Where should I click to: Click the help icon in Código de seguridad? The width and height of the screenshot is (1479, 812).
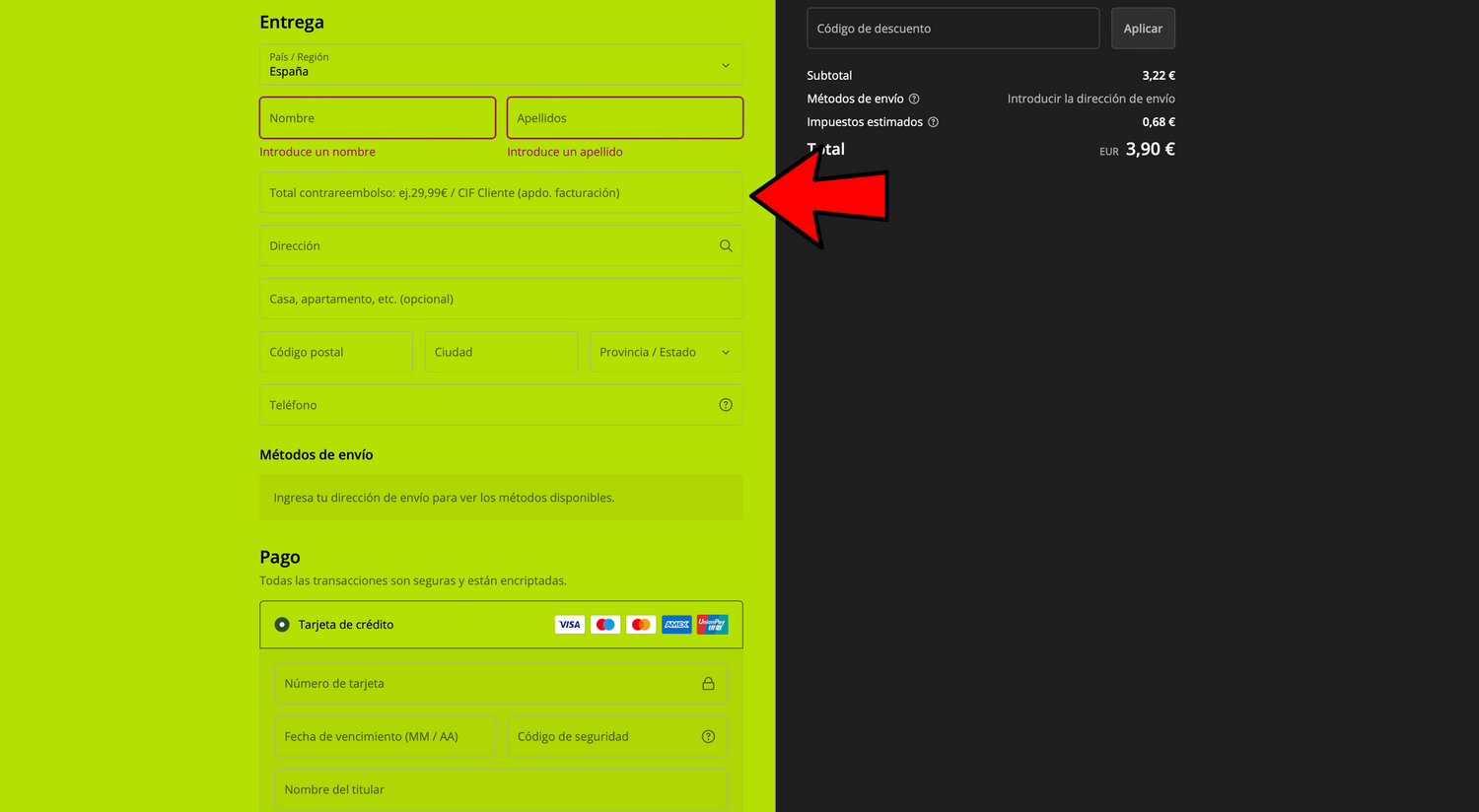(x=708, y=737)
